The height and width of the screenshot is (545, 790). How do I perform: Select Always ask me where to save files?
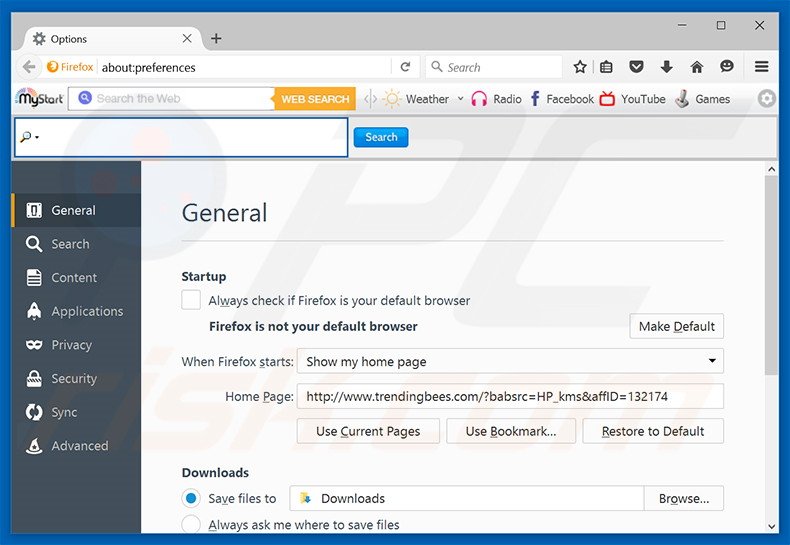pos(191,524)
